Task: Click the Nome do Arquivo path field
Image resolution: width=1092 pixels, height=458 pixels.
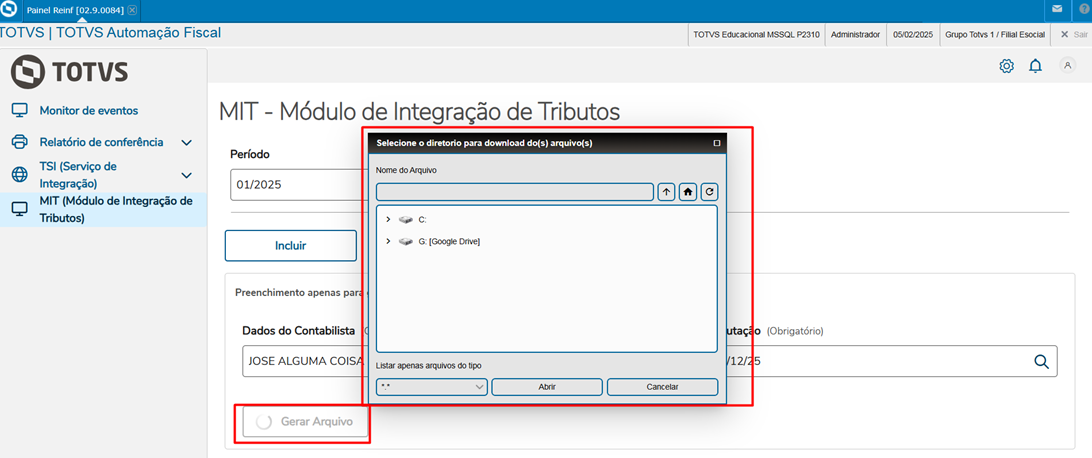Action: pos(515,192)
